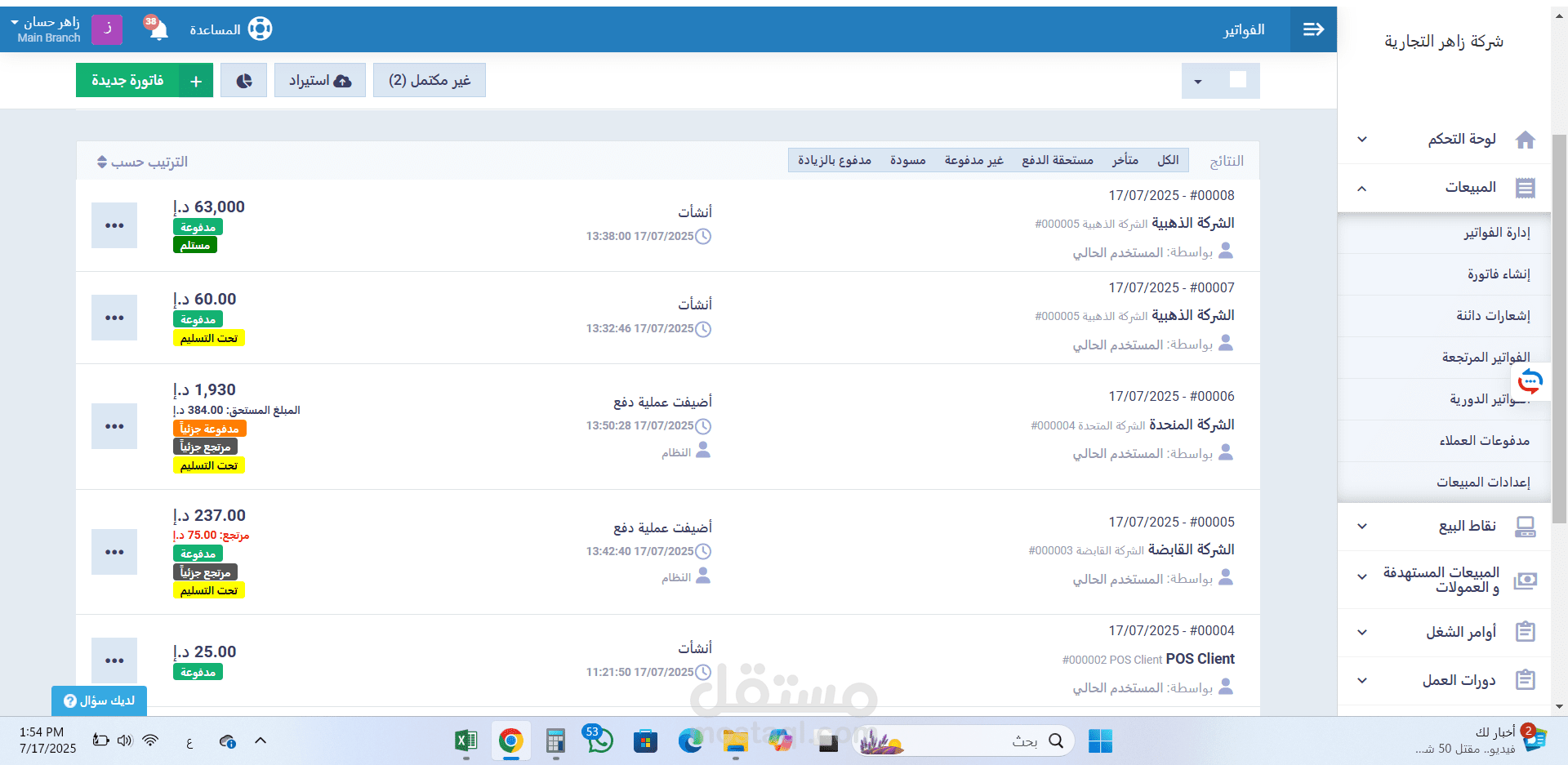The width and height of the screenshot is (1568, 765).
Task: Create a new invoice with 'فاتورة جديدة'
Action: point(127,80)
